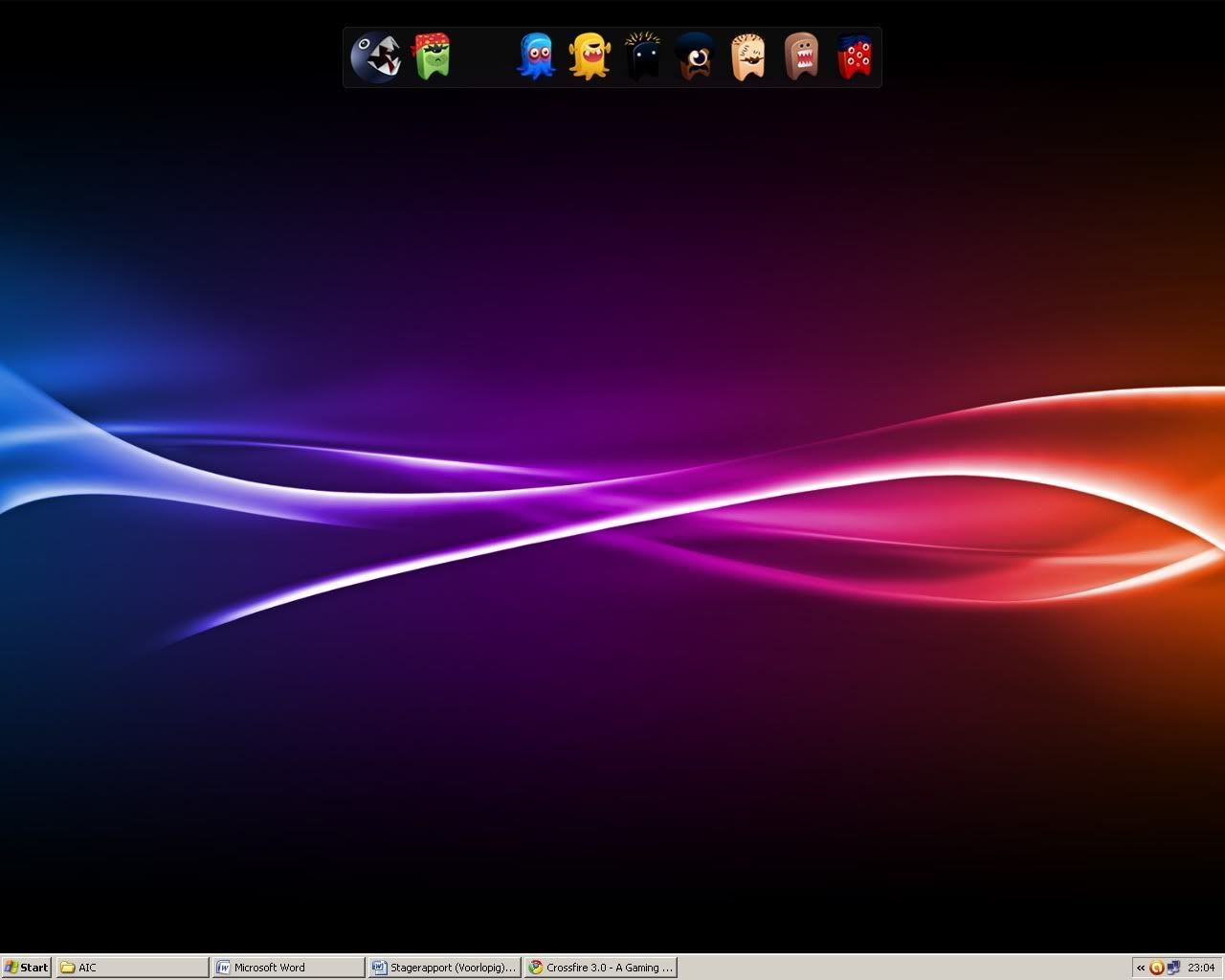
Task: Click the orange circular tray icon
Action: [x=1157, y=968]
